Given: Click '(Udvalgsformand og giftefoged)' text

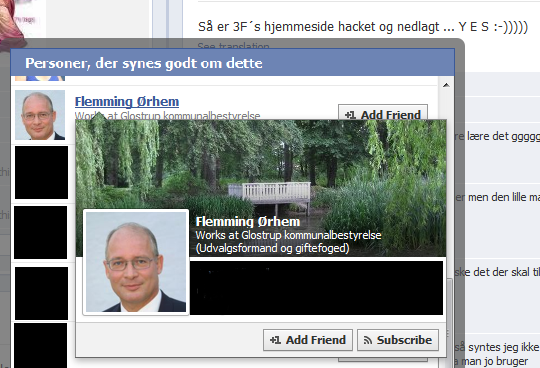Looking at the screenshot, I should [272, 248].
